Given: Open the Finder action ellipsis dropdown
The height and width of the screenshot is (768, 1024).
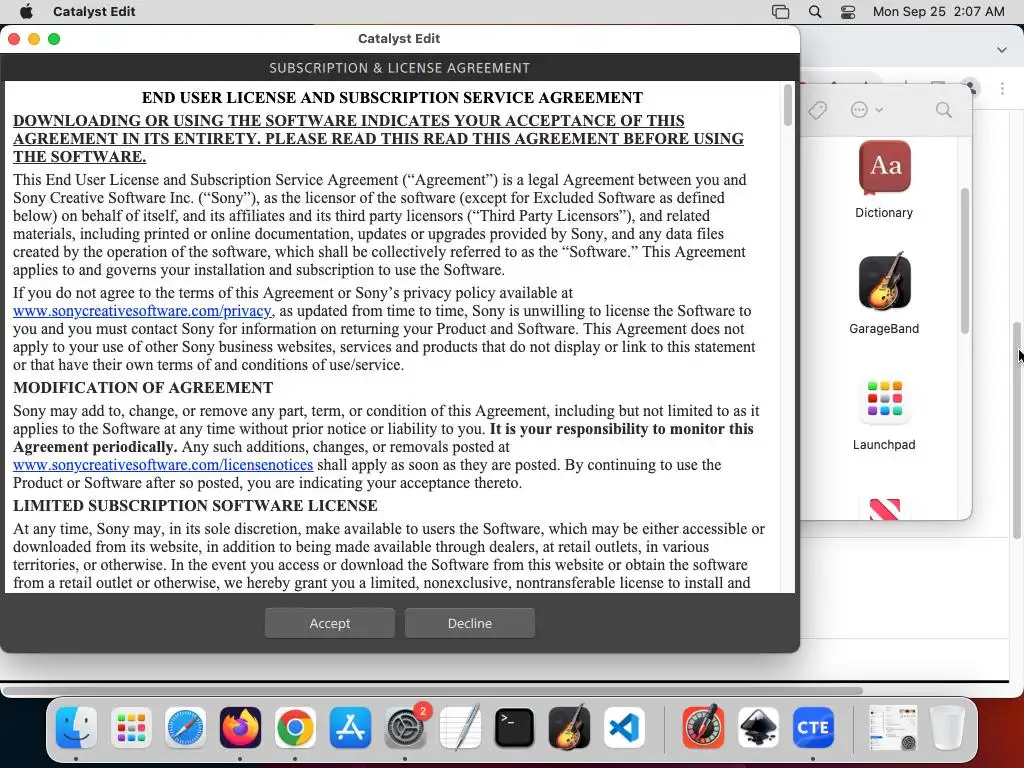Looking at the screenshot, I should point(866,110).
